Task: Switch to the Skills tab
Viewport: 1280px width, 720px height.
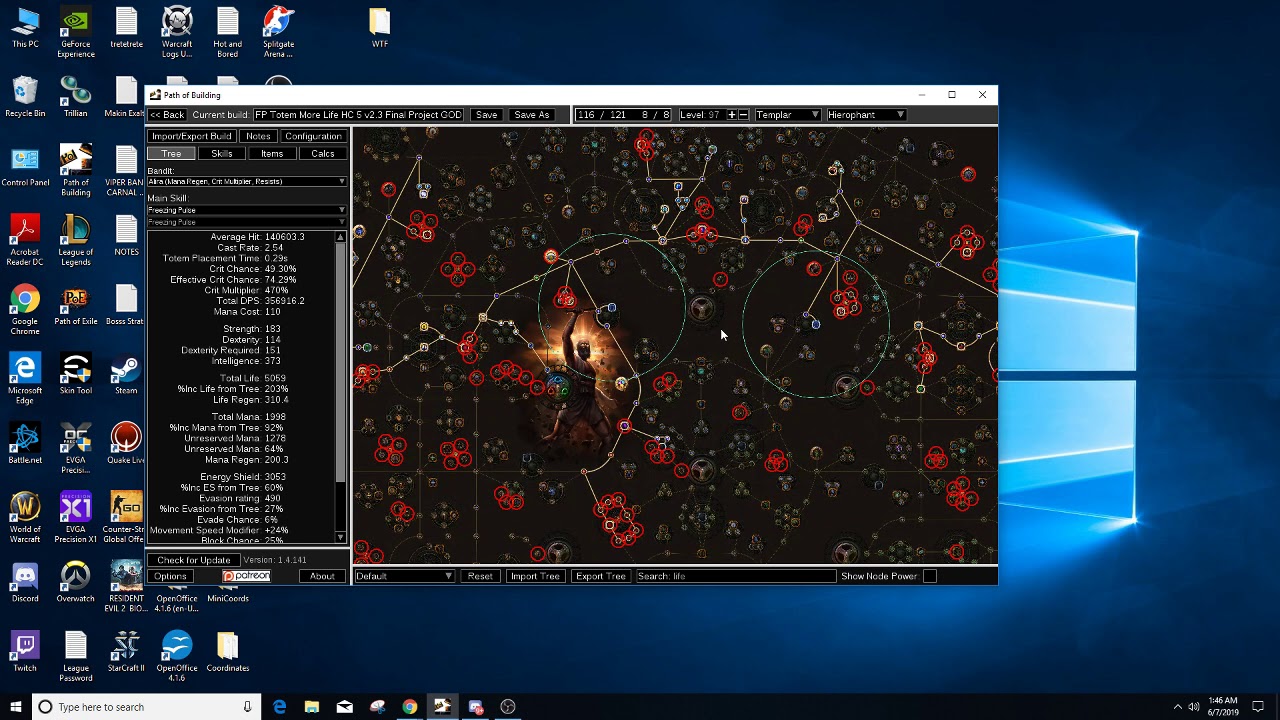Action: [x=221, y=154]
